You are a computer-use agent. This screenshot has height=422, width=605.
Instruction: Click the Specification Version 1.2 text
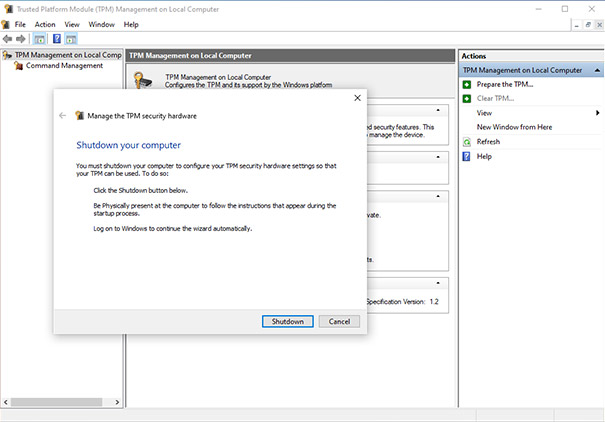click(x=402, y=302)
